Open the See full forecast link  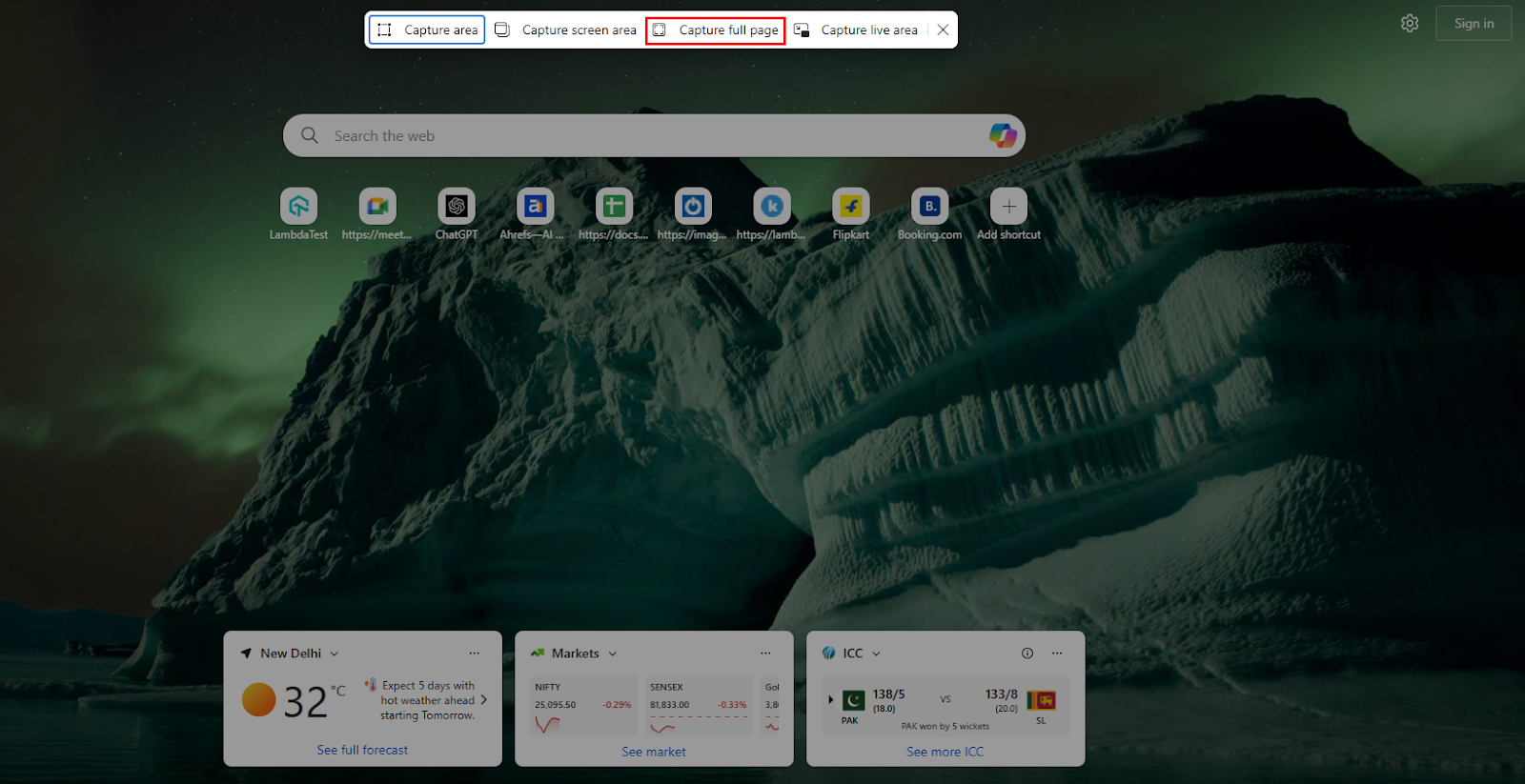[362, 751]
